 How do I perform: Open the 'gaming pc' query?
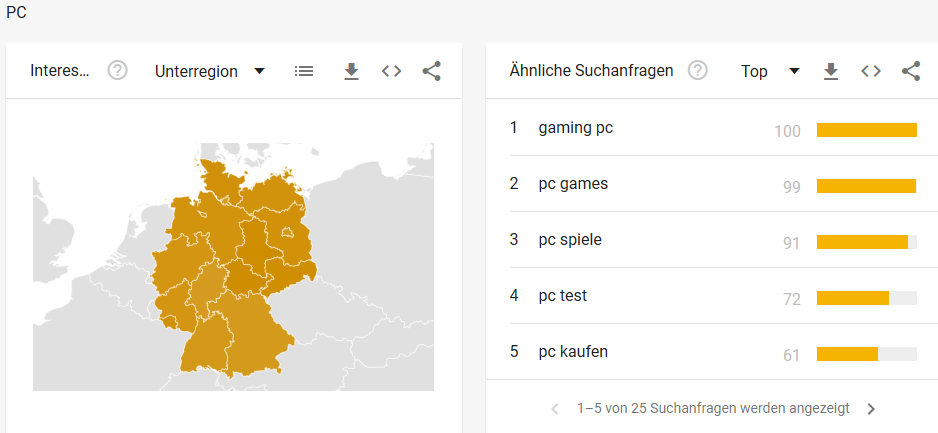coord(575,128)
